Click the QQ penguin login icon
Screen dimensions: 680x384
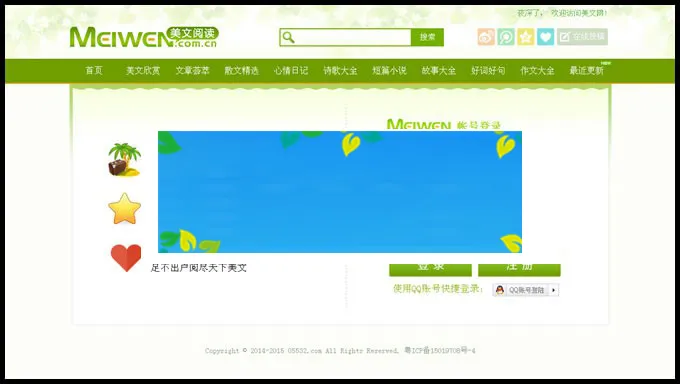coord(500,290)
